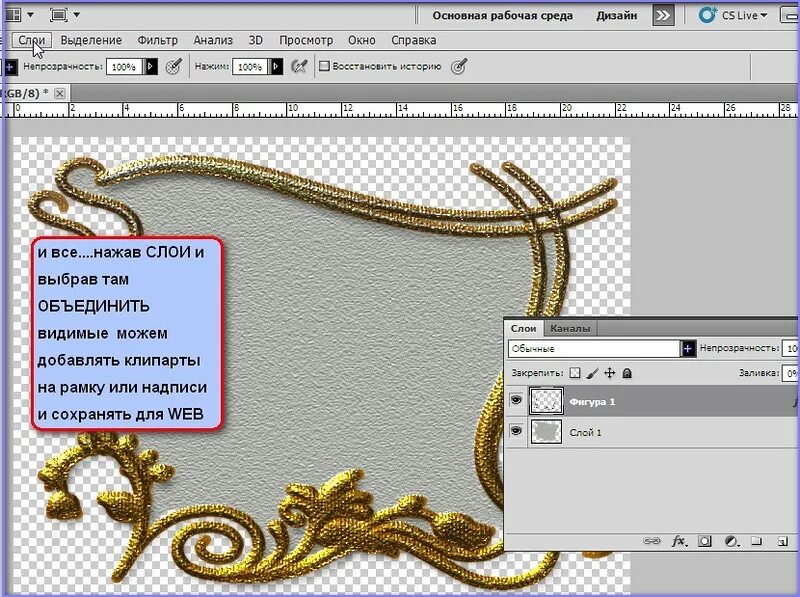Open the screen mode dropdown

pyautogui.click(x=77, y=15)
